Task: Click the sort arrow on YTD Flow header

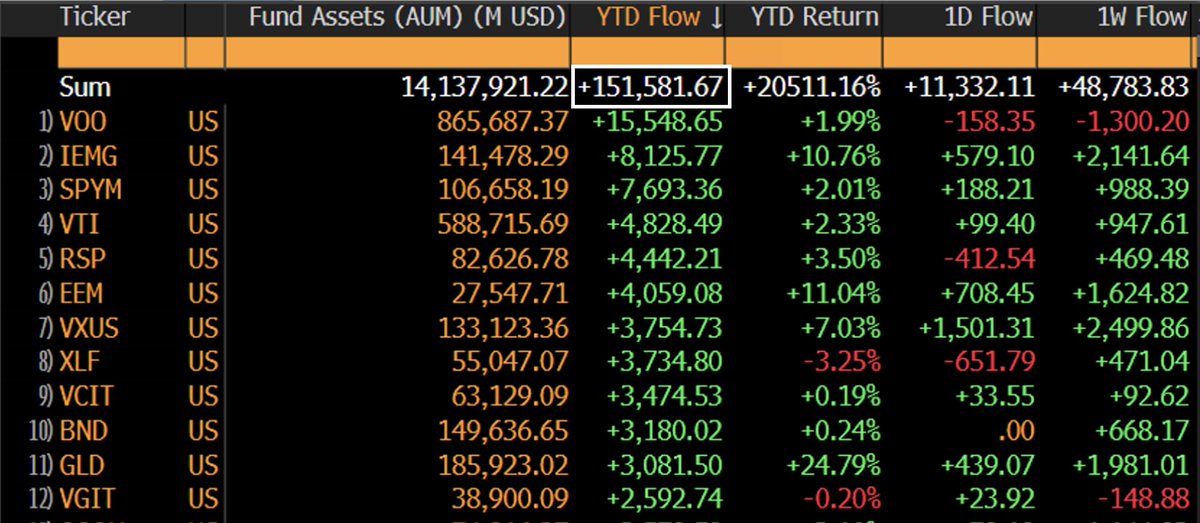Action: [x=716, y=18]
